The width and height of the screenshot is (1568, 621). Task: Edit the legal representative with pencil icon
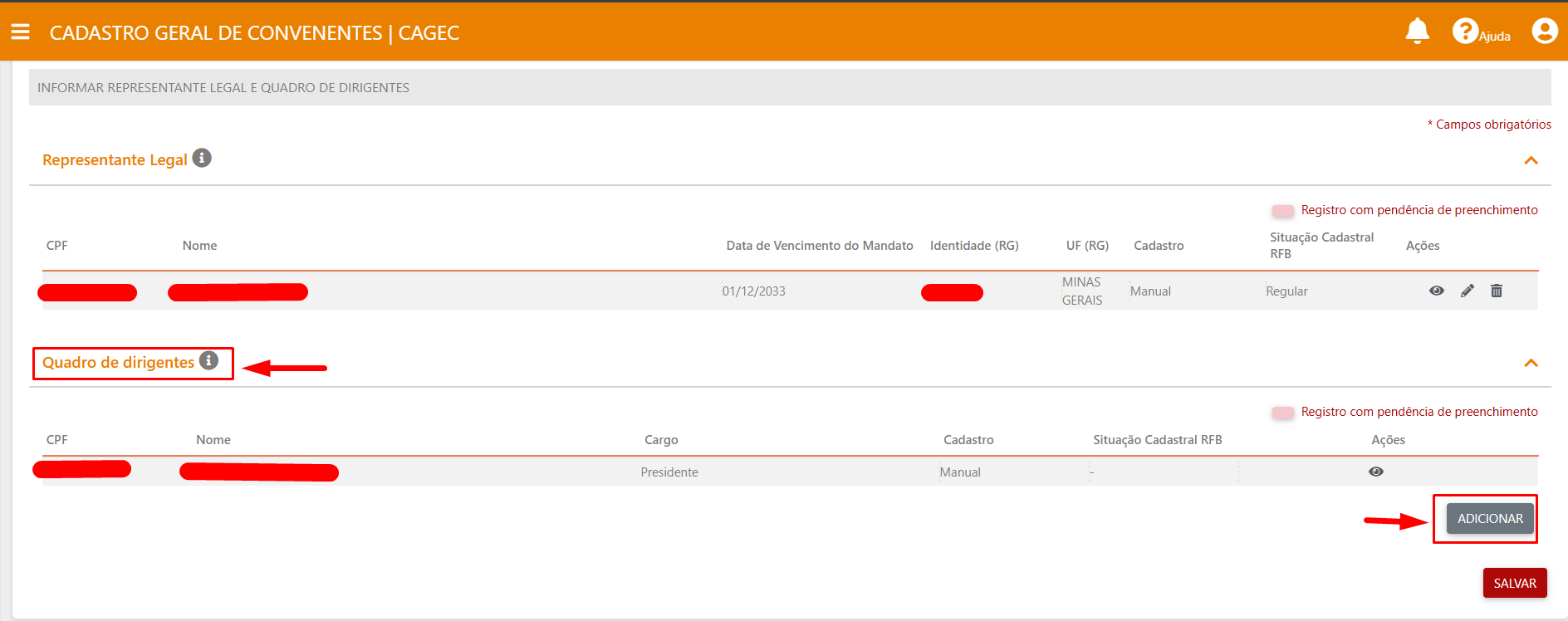tap(1468, 291)
